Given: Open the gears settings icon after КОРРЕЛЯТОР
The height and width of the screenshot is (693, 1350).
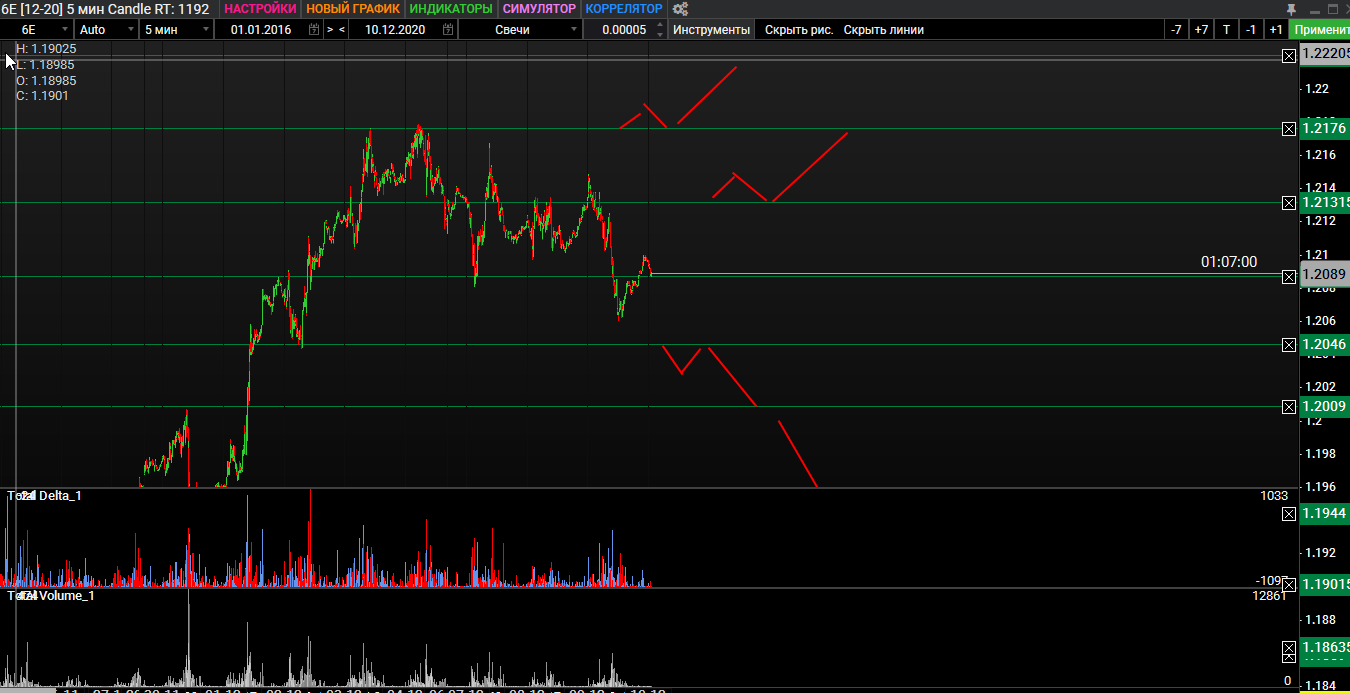Looking at the screenshot, I should pyautogui.click(x=680, y=9).
